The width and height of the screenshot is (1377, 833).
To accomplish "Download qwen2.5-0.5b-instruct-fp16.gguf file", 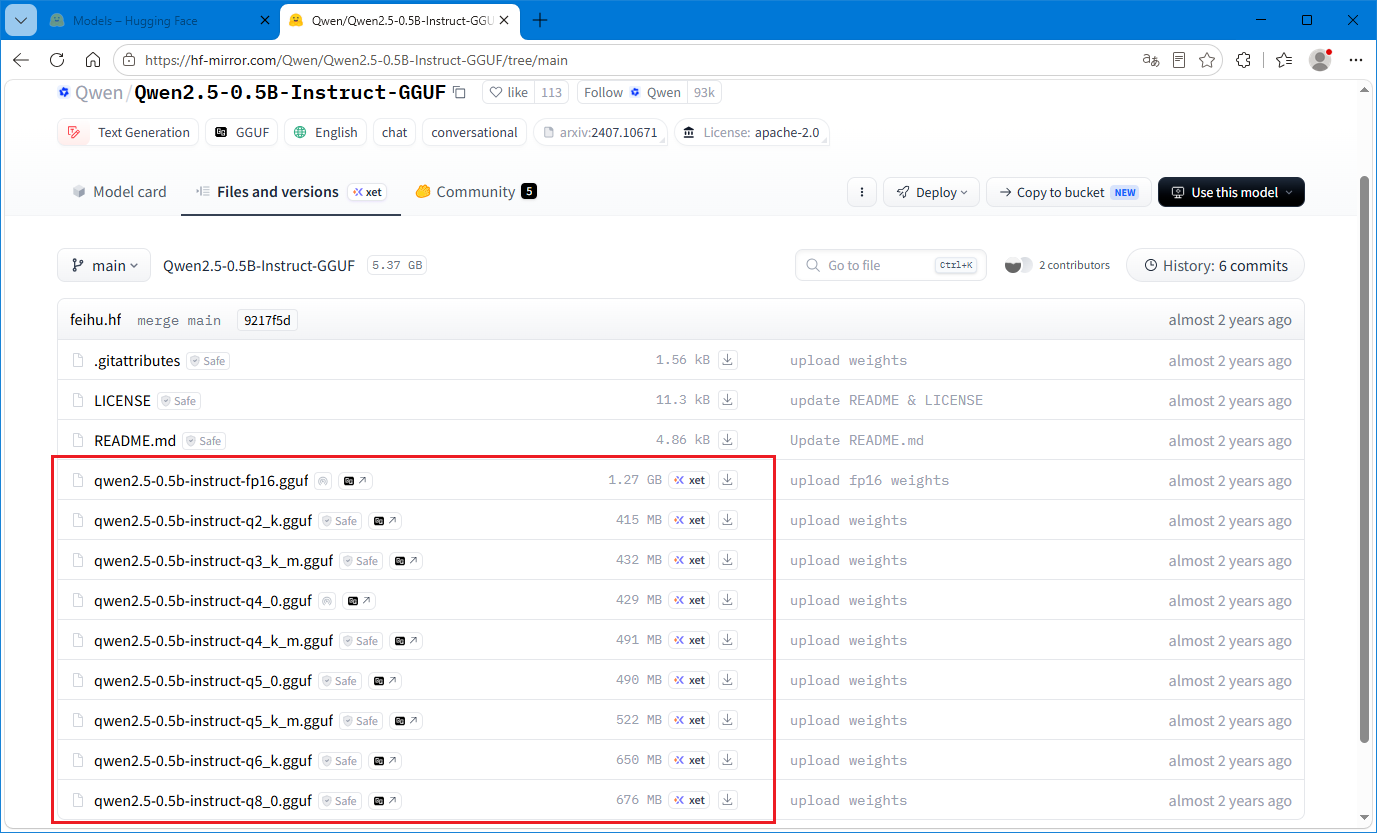I will click(x=728, y=480).
